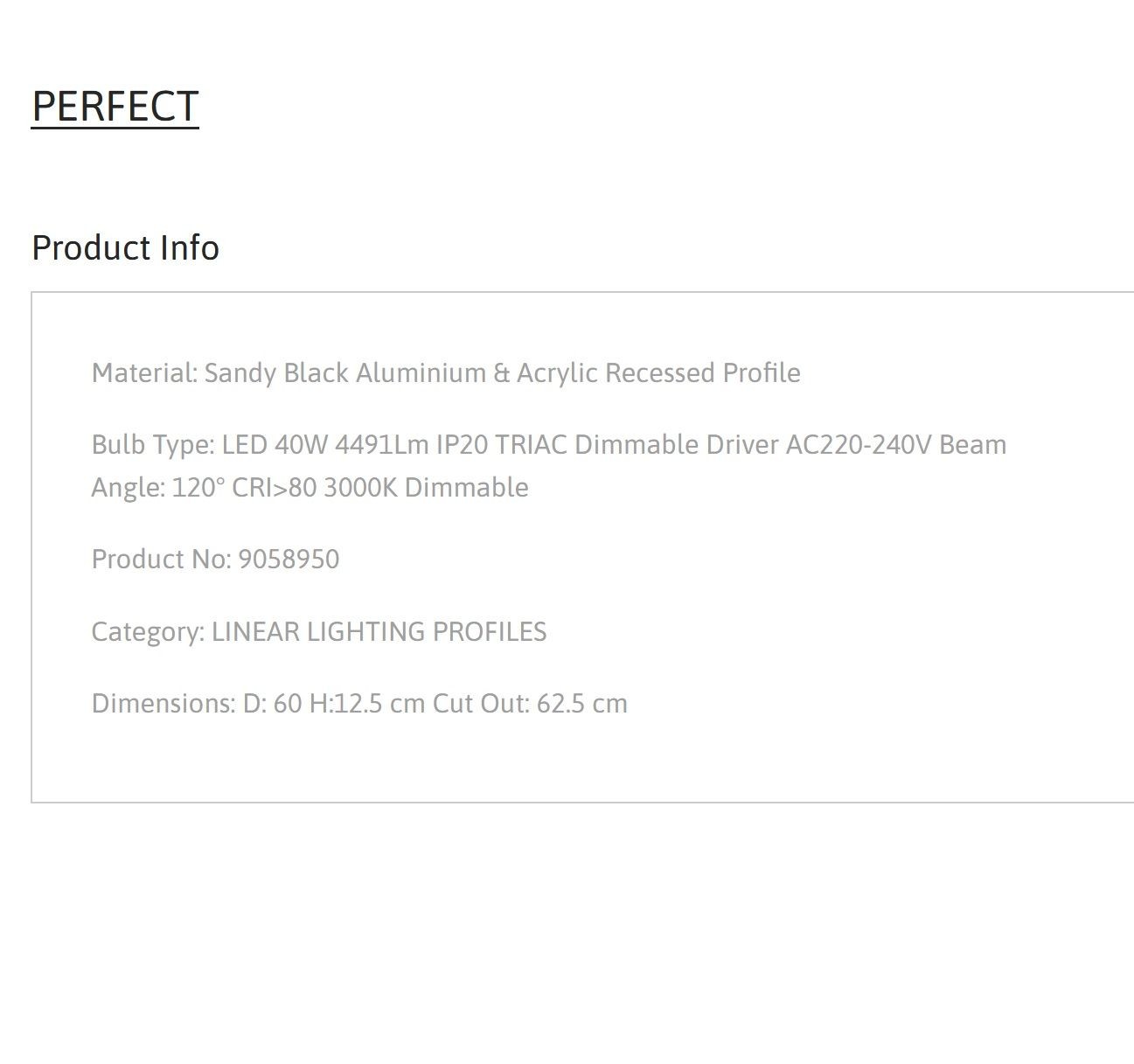Click the Cut Out 62.5 cm text

point(530,703)
